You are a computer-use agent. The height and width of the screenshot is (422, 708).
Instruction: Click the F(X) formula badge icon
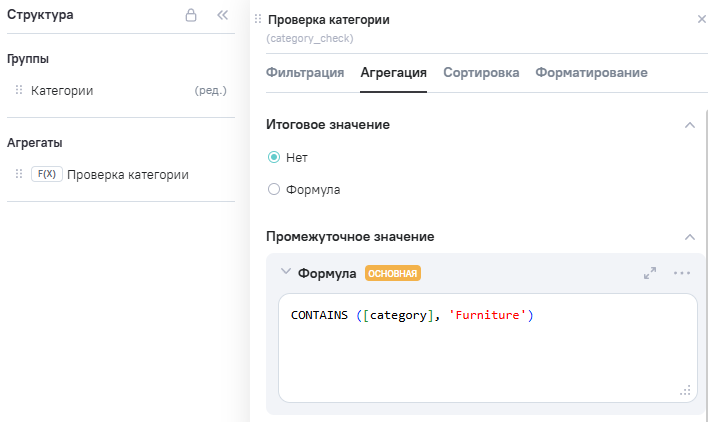point(47,174)
